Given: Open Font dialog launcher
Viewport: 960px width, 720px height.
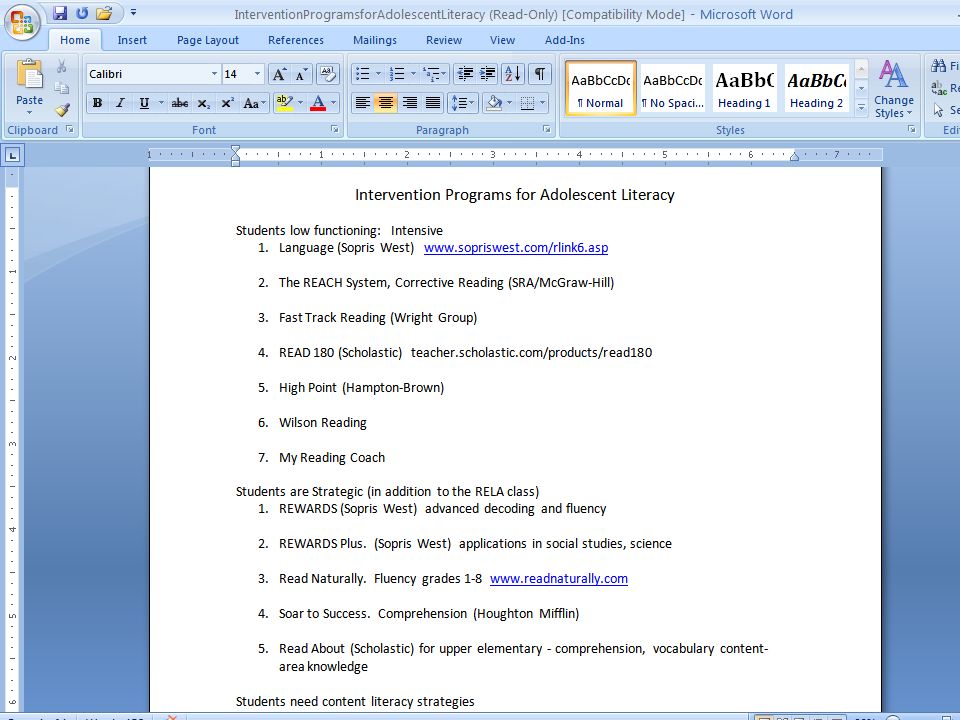Looking at the screenshot, I should [x=335, y=129].
